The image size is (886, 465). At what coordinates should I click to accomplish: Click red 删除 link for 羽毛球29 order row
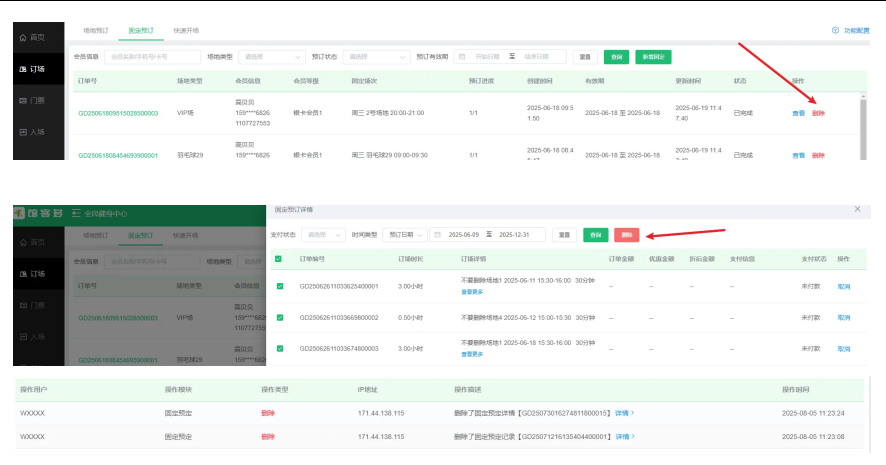click(818, 155)
